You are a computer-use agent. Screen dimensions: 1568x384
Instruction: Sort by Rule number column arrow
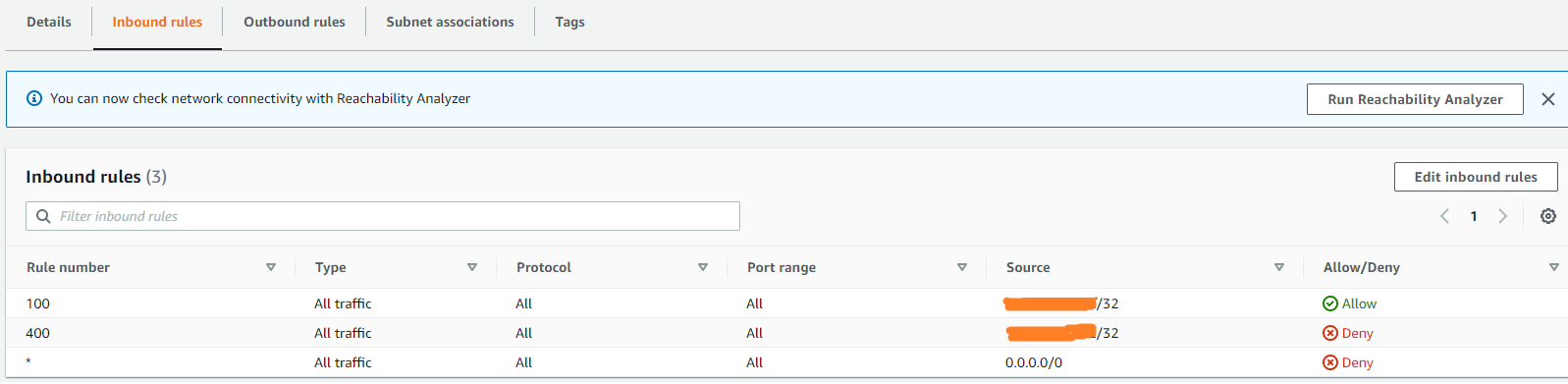pyautogui.click(x=271, y=267)
